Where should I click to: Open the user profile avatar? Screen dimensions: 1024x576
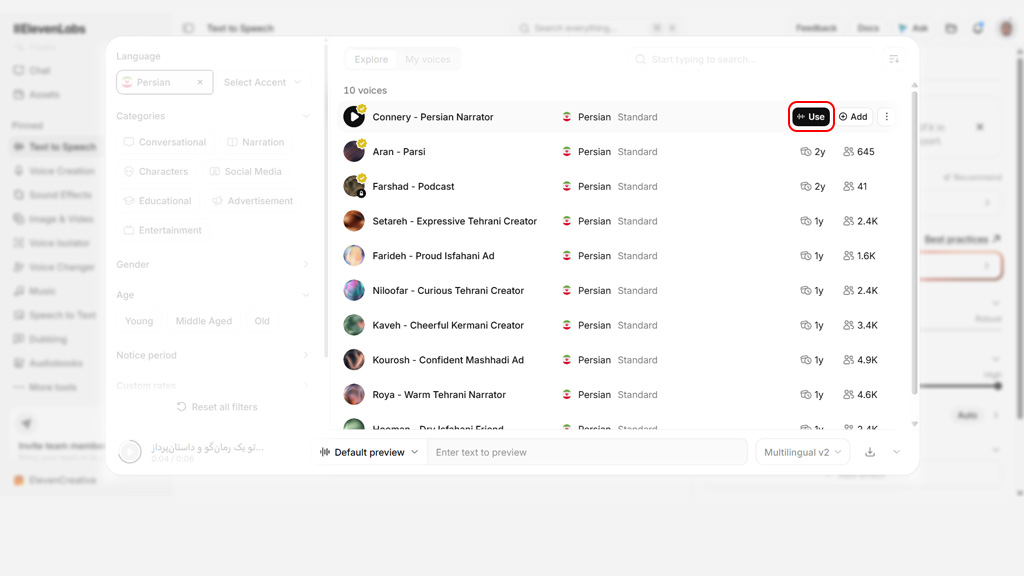(1006, 28)
